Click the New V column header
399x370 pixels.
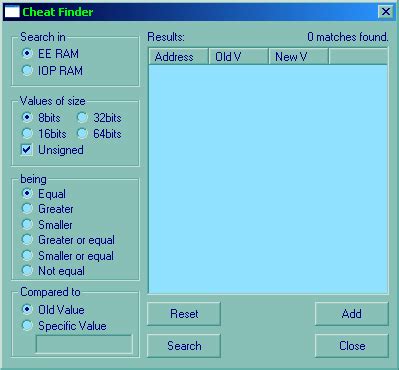click(x=299, y=57)
